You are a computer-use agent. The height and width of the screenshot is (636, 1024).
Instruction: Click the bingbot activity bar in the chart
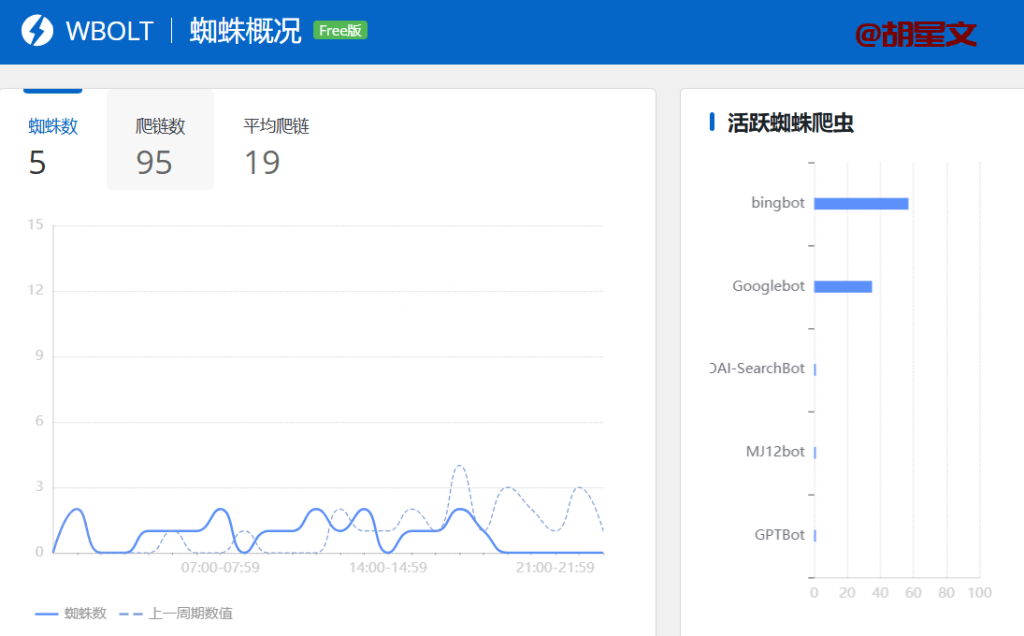point(860,203)
